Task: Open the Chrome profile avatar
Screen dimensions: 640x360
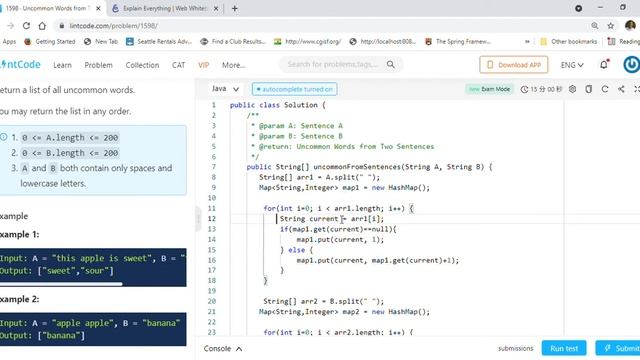Action: pyautogui.click(x=630, y=26)
